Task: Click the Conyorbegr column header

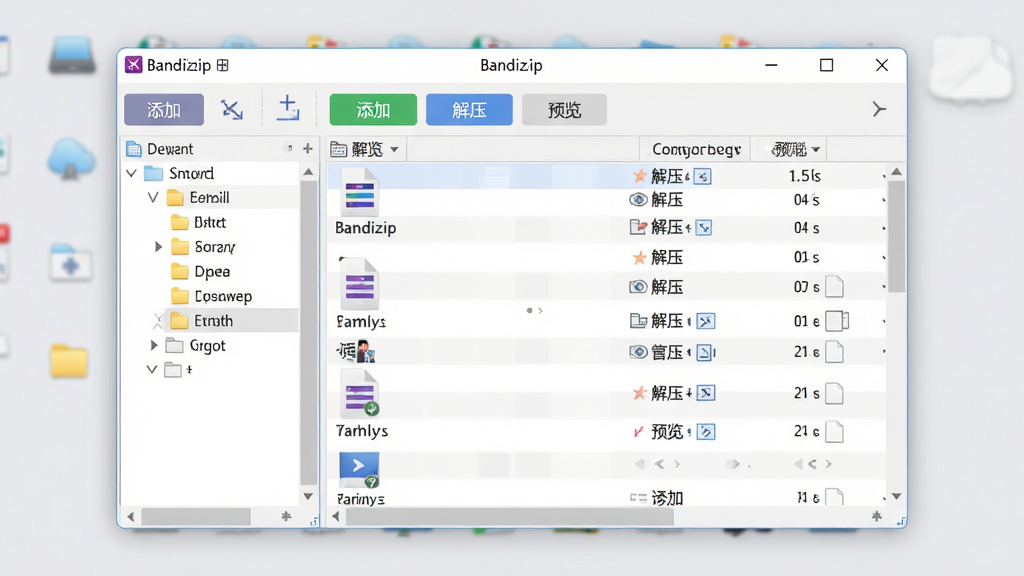Action: [696, 150]
